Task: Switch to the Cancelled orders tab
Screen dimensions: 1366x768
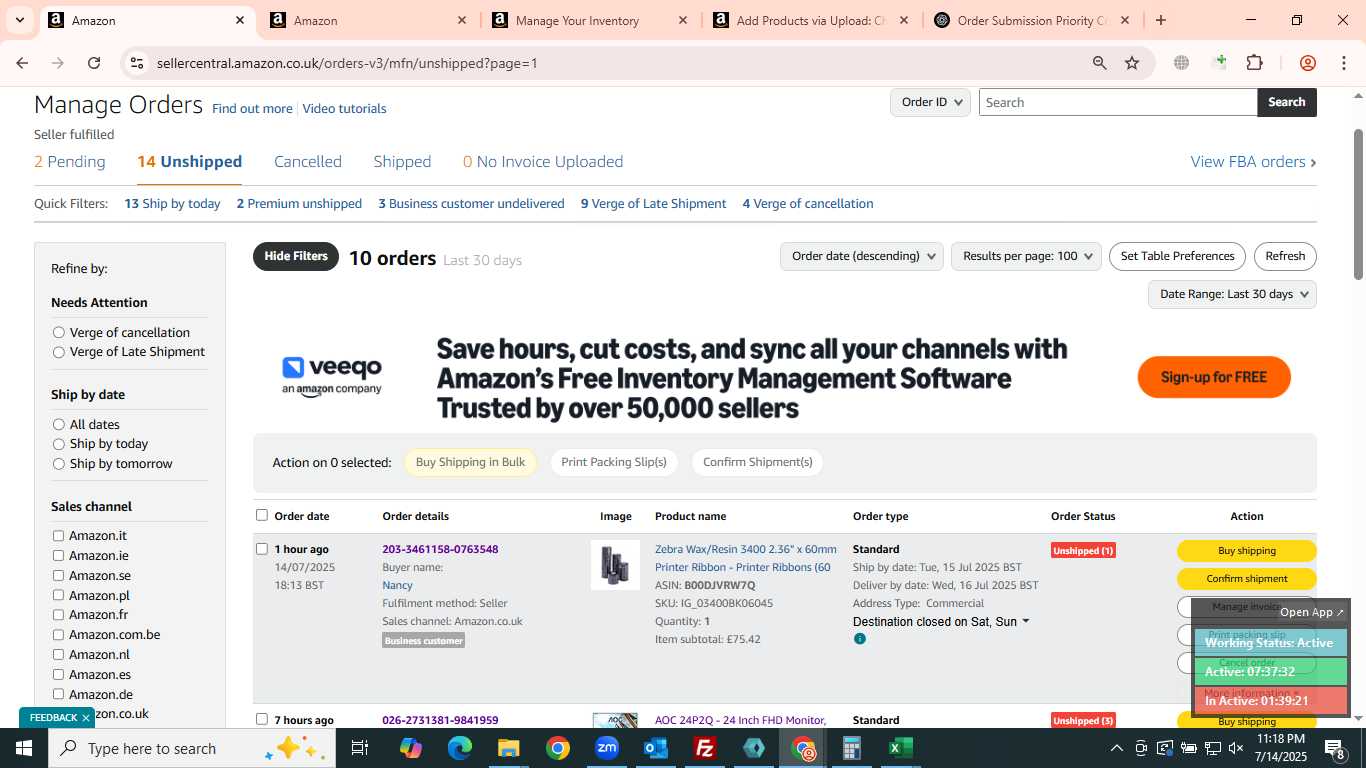Action: pyautogui.click(x=308, y=162)
